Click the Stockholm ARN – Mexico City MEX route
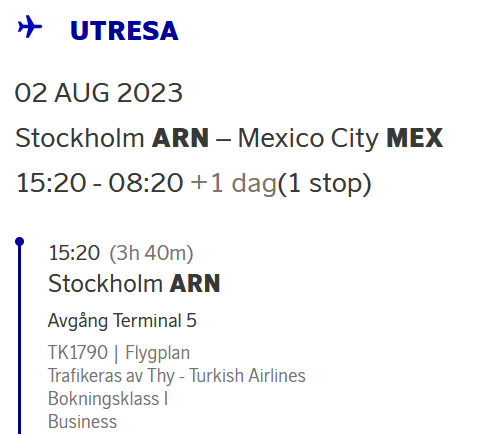The width and height of the screenshot is (478, 434). point(229,138)
